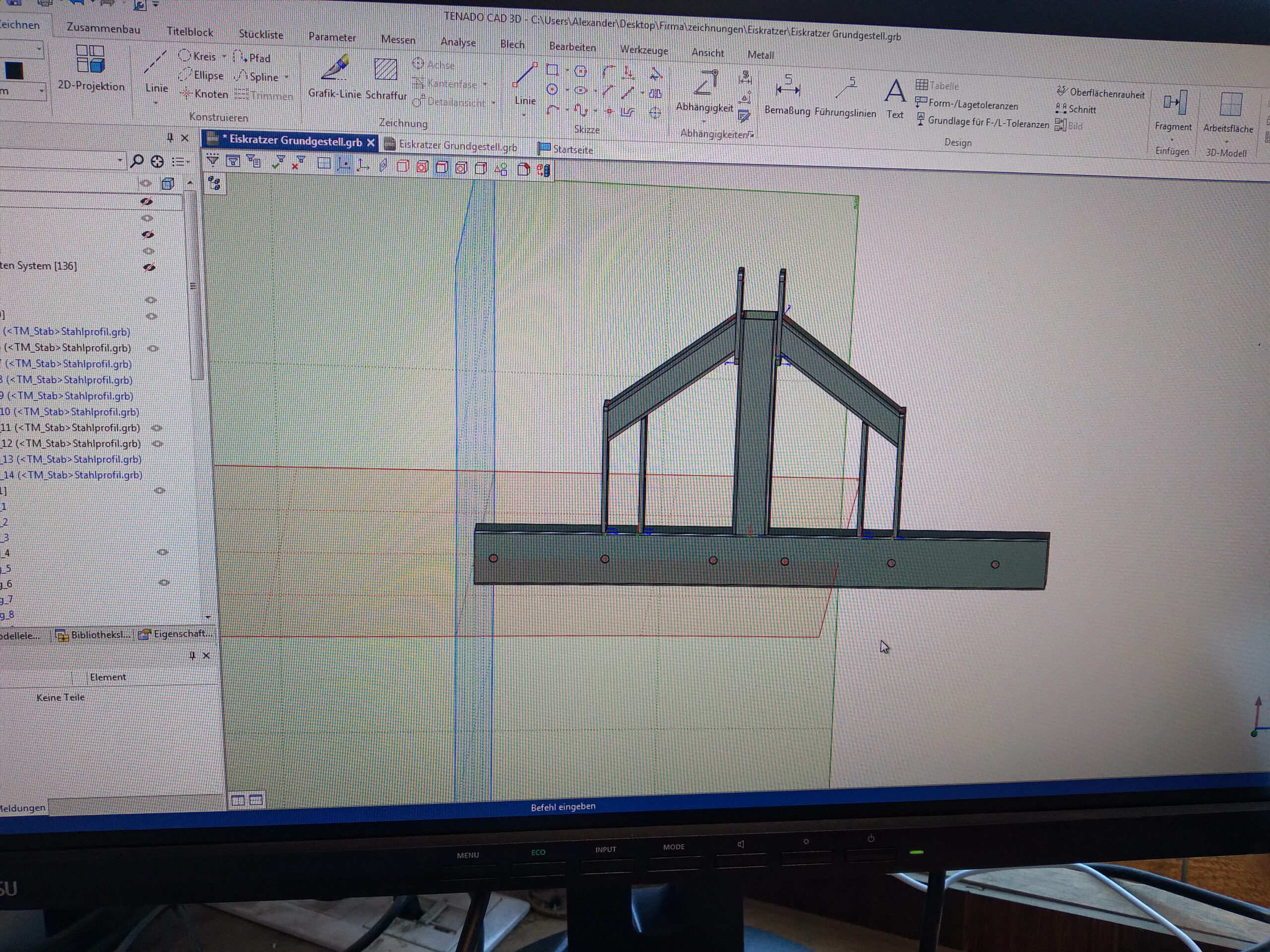Screen dimensions: 1270x952
Task: Activate the Schraffur hatch tool
Action: click(386, 79)
